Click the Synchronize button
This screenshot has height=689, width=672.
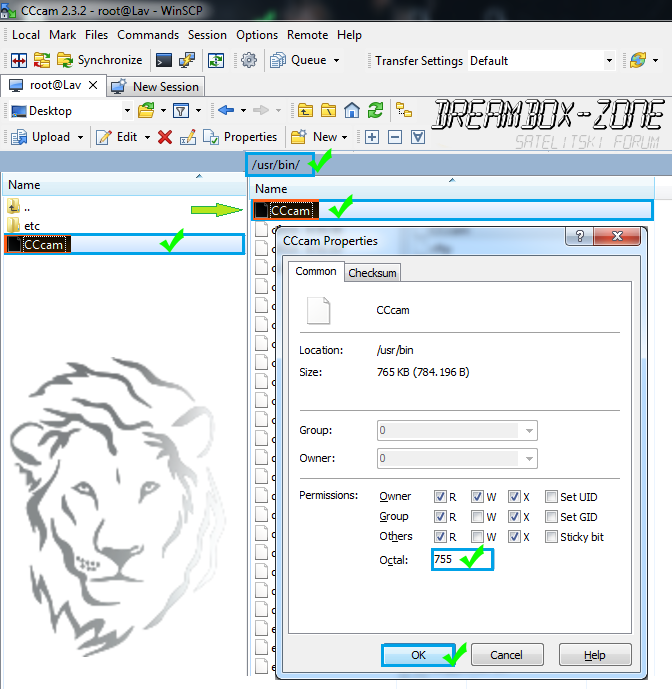[x=100, y=60]
